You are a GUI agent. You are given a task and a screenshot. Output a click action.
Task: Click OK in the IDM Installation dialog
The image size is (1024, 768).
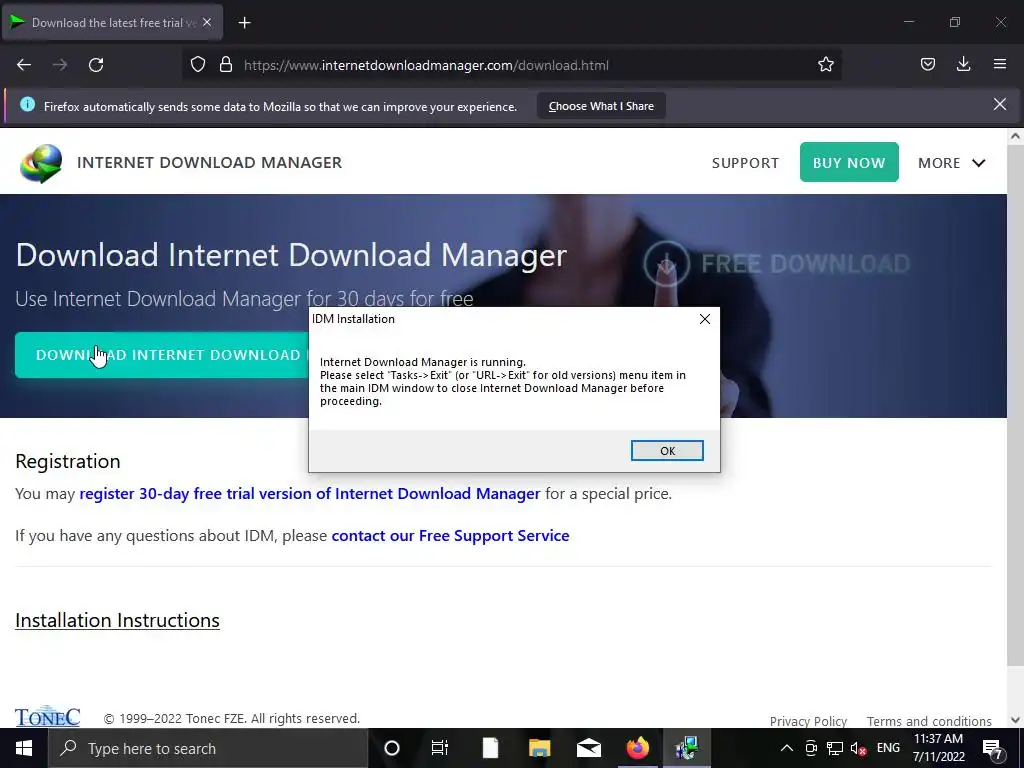pyautogui.click(x=667, y=451)
